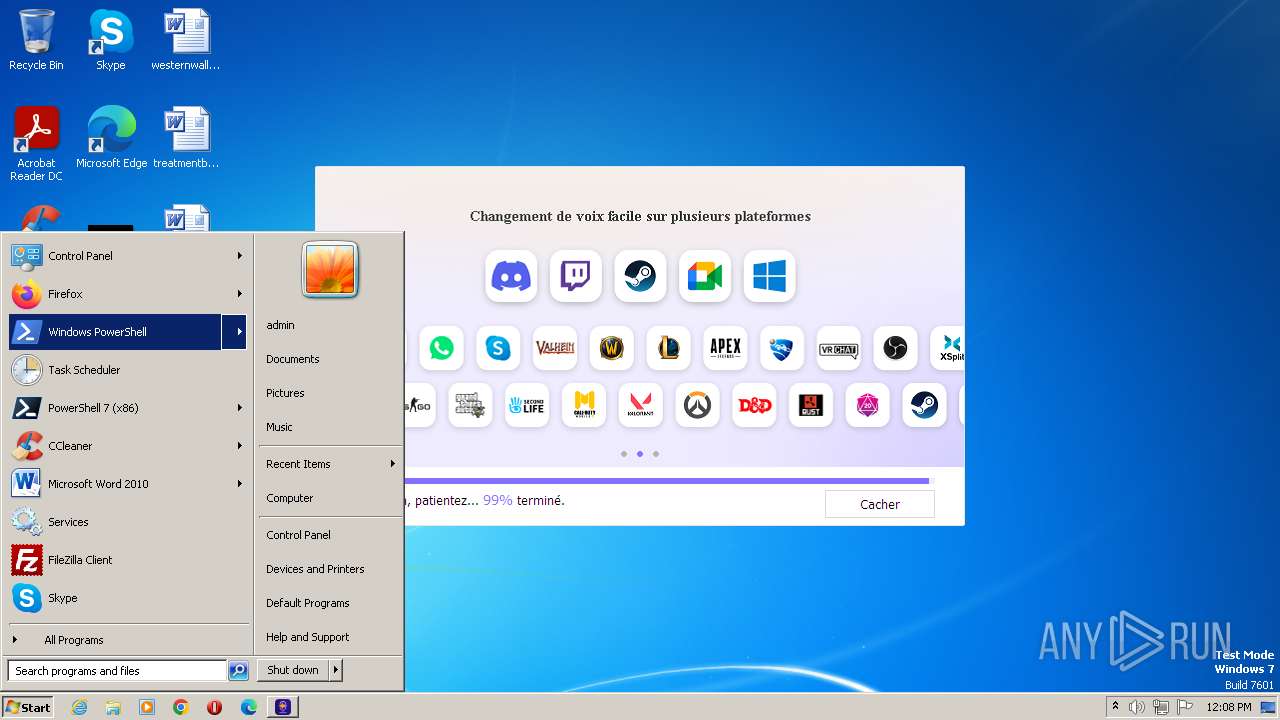Click the VRChat icon
Image resolution: width=1280 pixels, height=720 pixels.
[x=838, y=348]
